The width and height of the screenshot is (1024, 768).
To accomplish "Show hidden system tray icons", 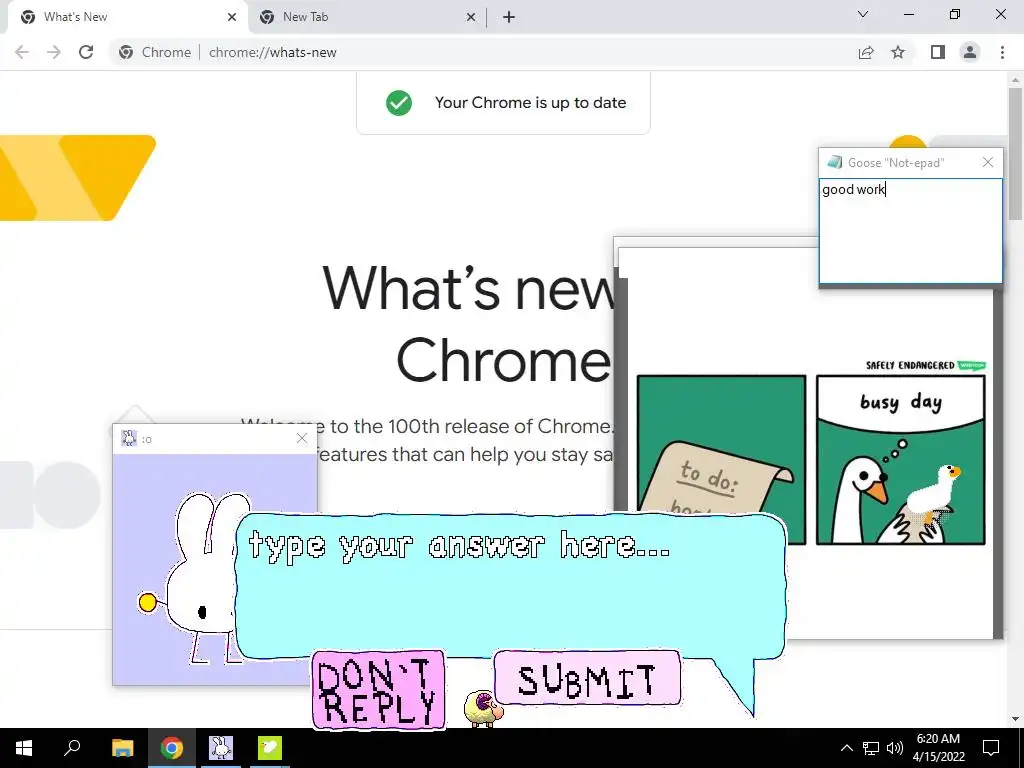I will (x=846, y=748).
